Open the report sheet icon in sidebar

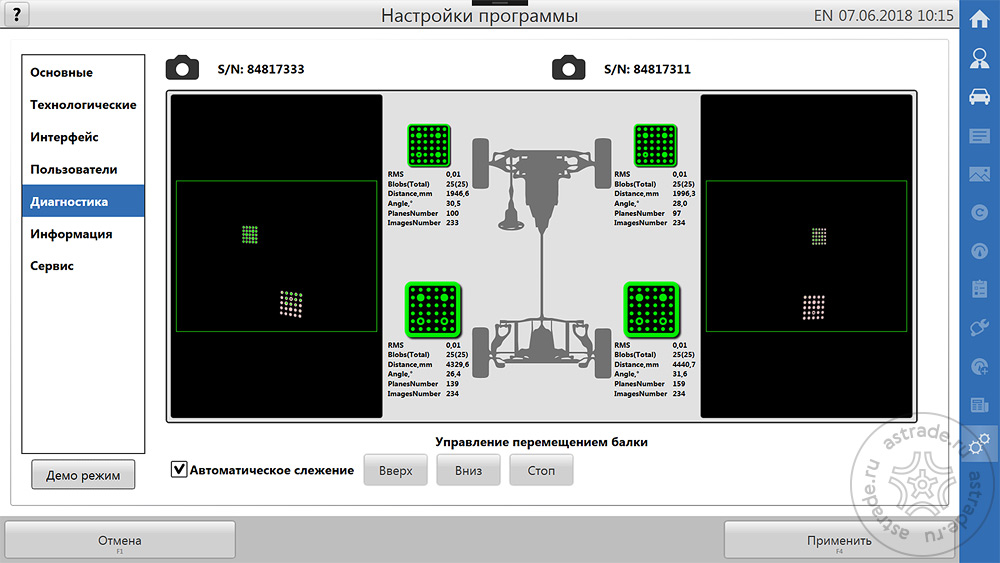980,405
